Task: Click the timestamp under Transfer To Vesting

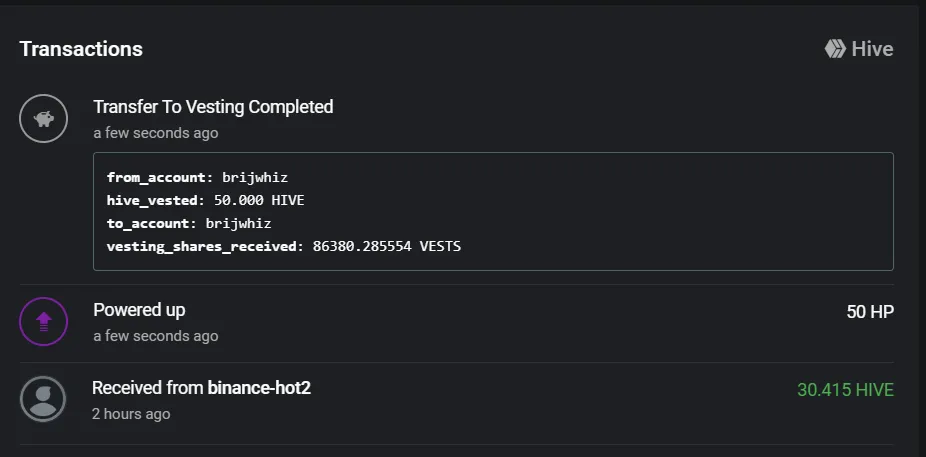Action: tap(156, 133)
